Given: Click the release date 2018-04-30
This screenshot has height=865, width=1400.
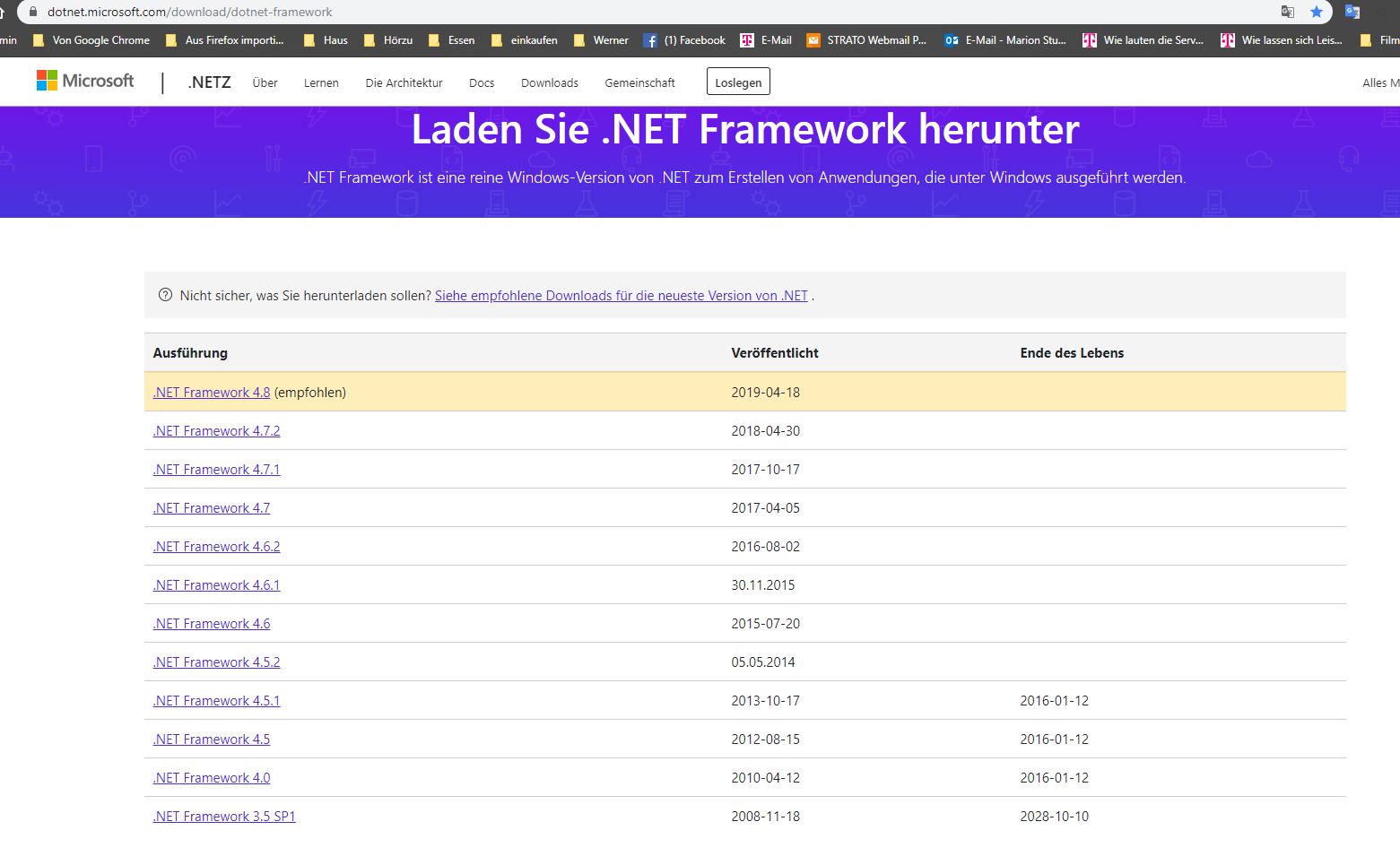Looking at the screenshot, I should point(765,431).
